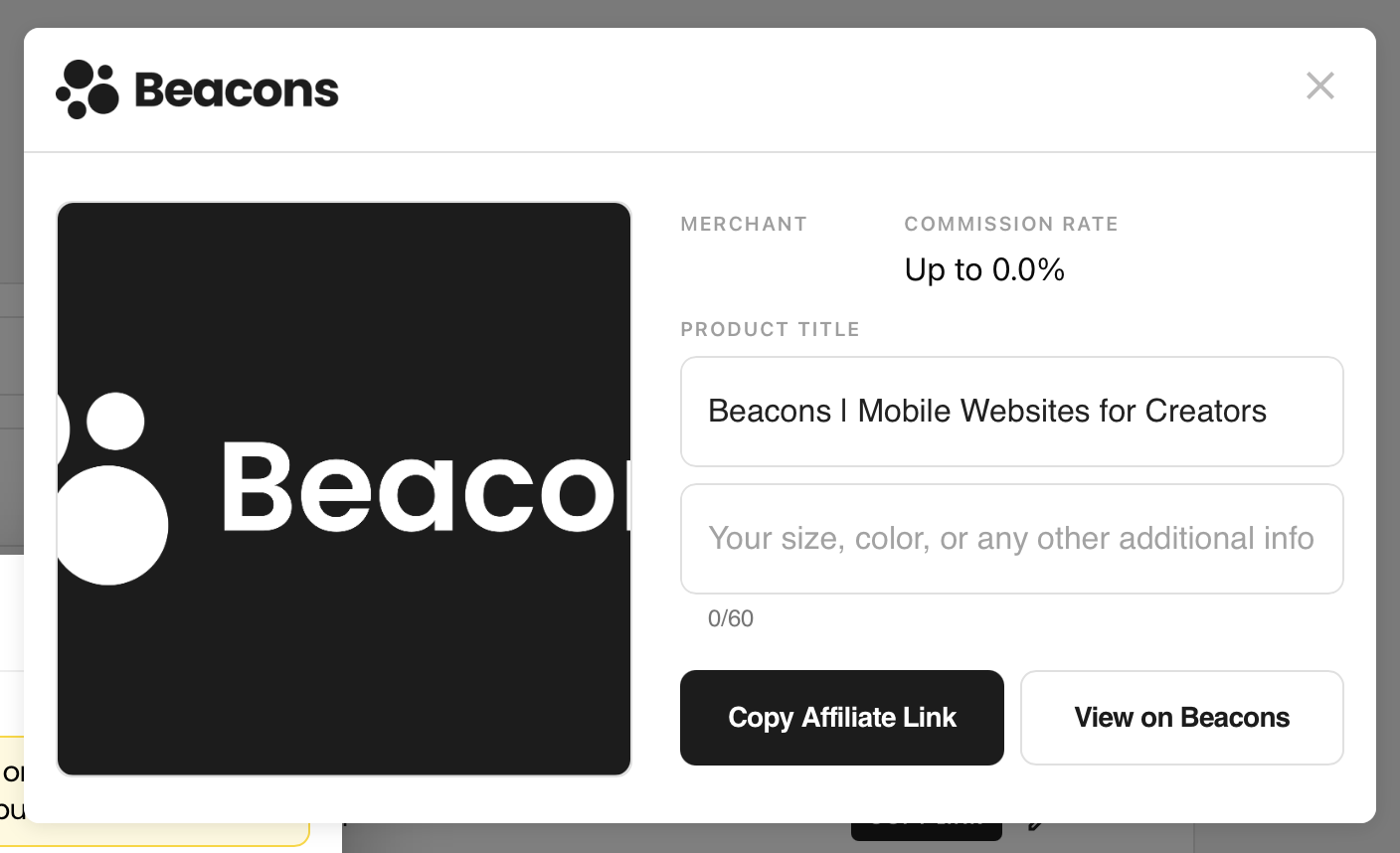Click the COMMISSION RATE heading
Screen dimensions: 1400x853
pos(1011,225)
